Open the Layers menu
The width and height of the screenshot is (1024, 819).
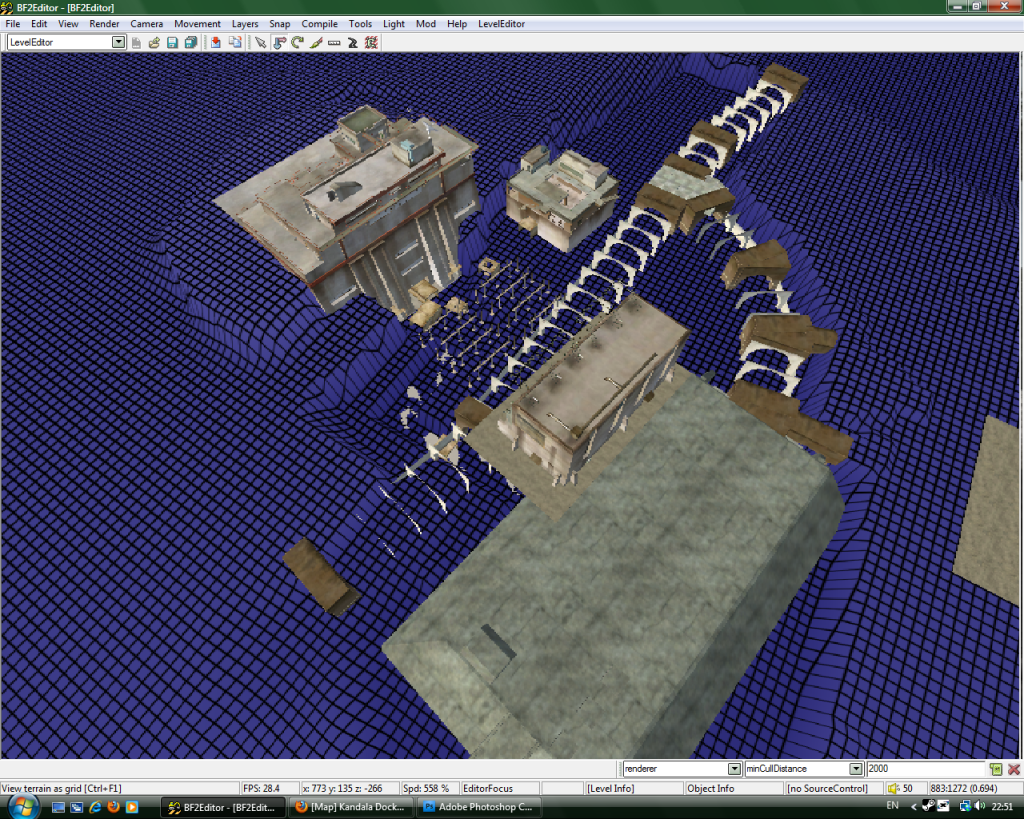[244, 24]
